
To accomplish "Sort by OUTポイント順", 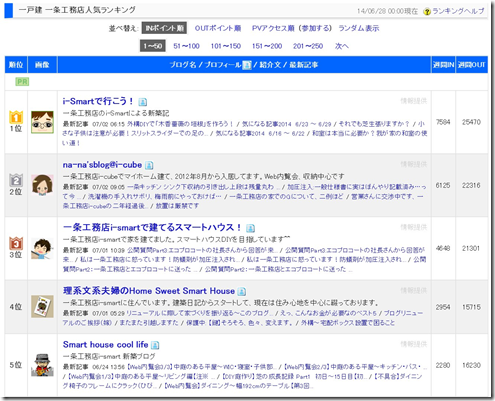I will (x=218, y=28).
